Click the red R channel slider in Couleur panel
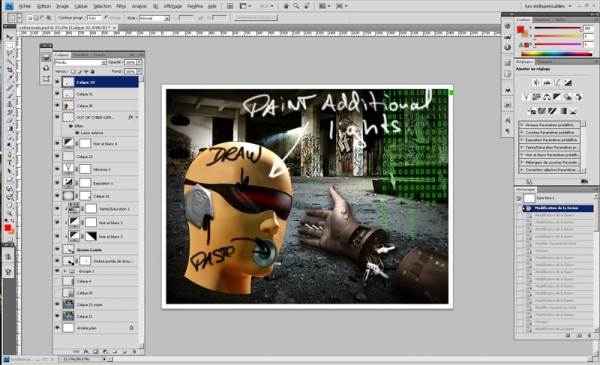 (558, 28)
